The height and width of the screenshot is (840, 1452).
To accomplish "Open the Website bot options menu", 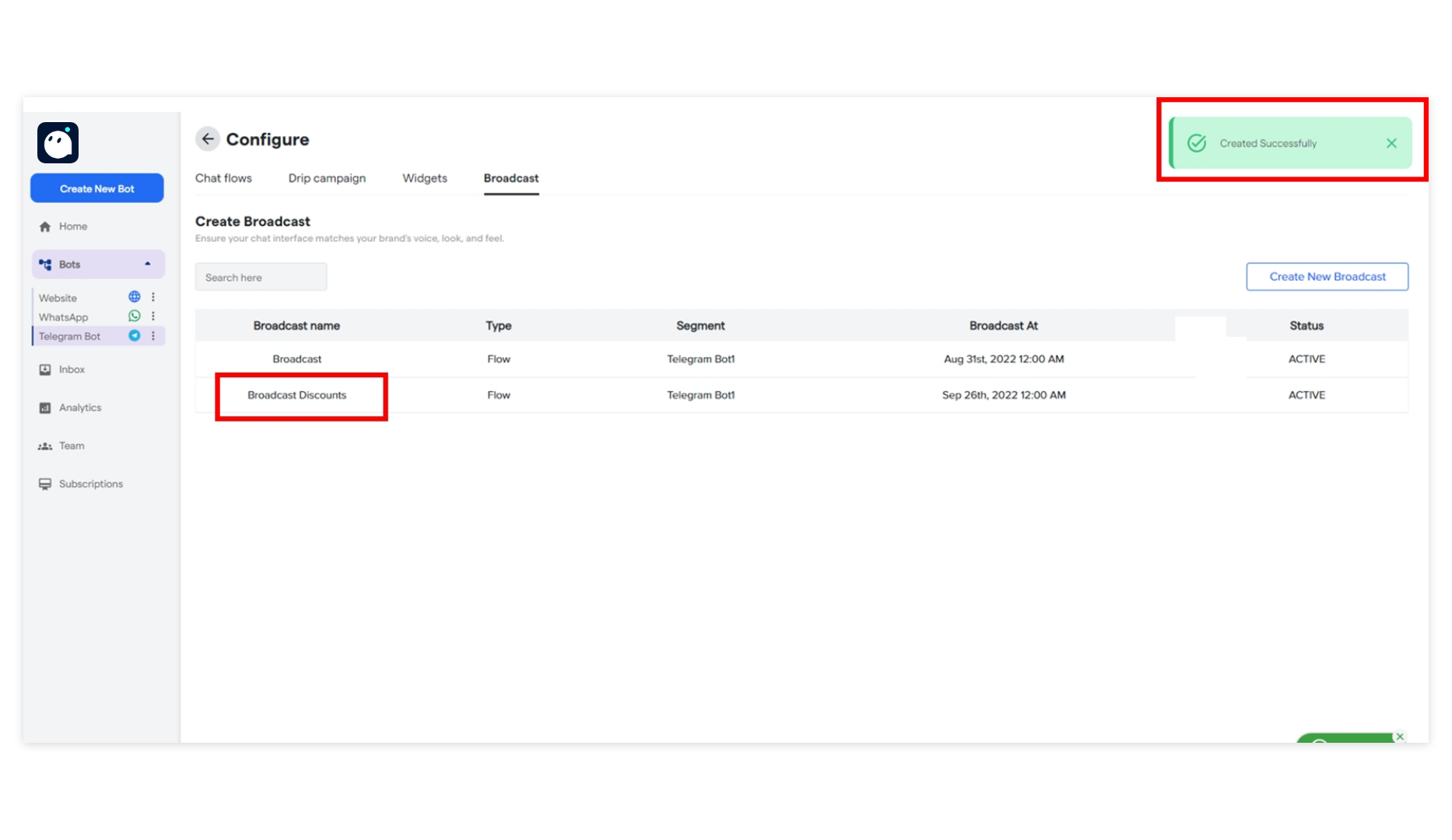I will point(153,297).
